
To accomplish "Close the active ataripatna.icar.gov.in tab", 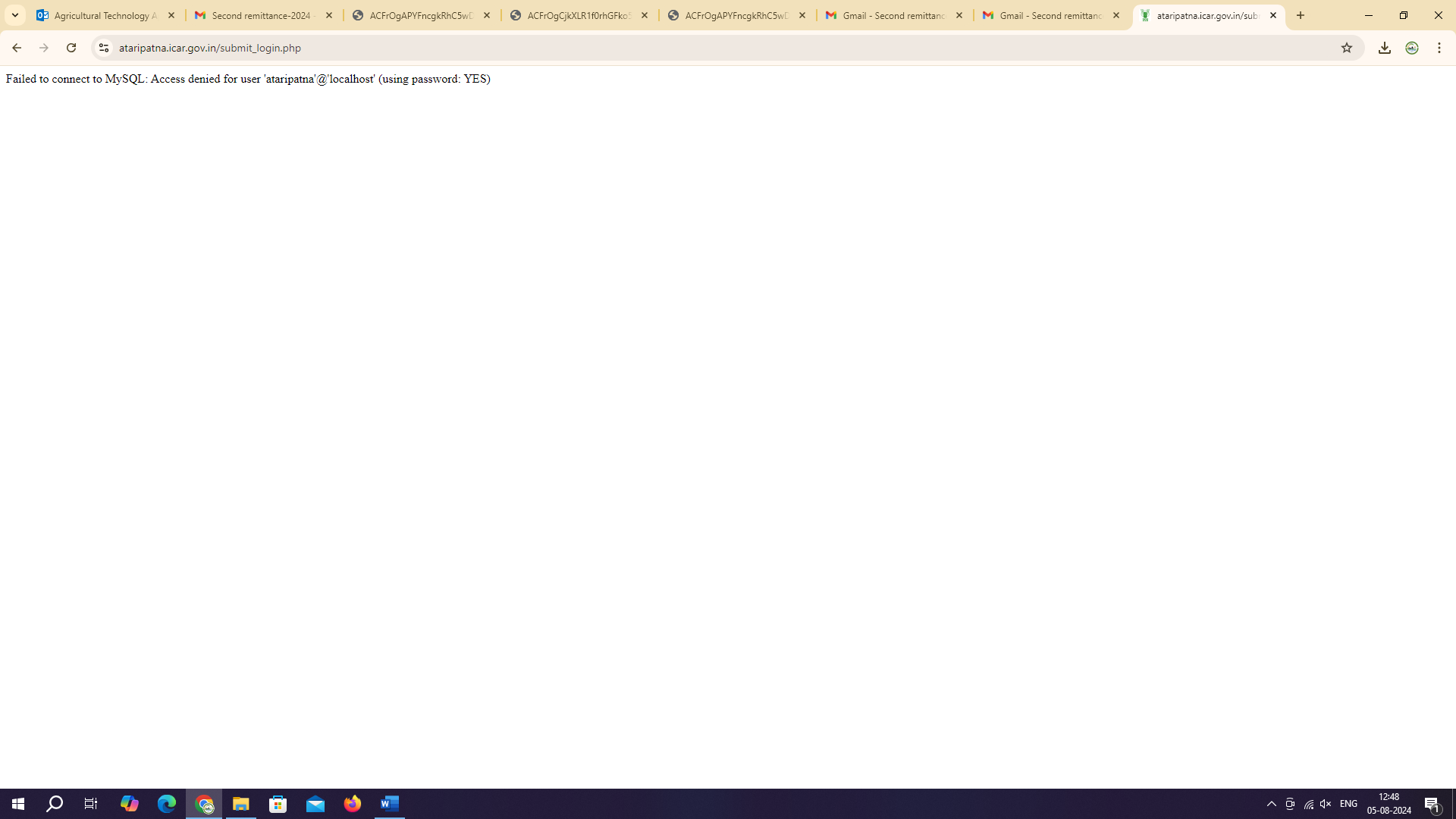I will pos(1273,15).
